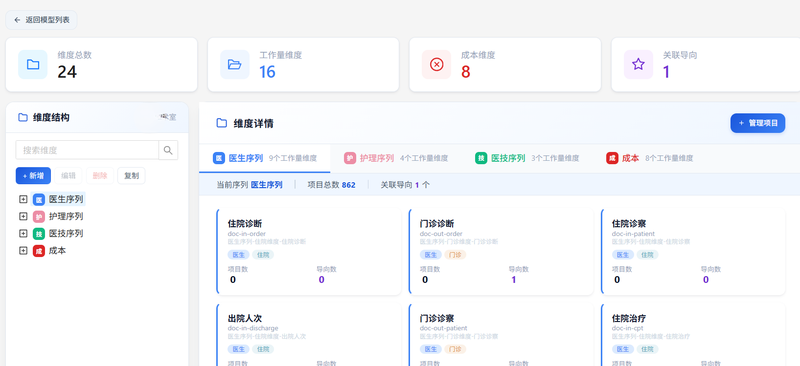
Task: Expand the 成本 tree node
Action: pyautogui.click(x=23, y=251)
